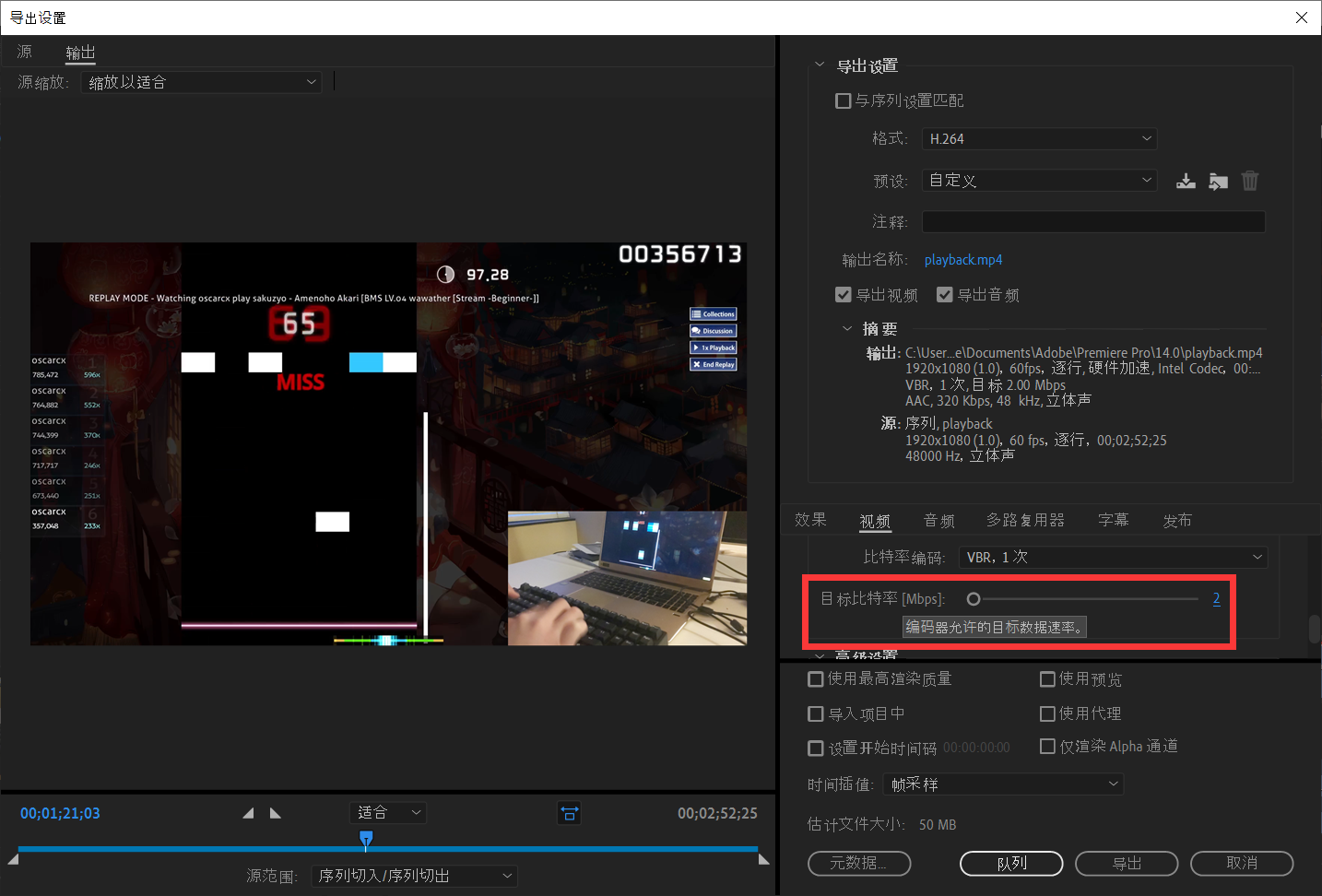Switch to the 音频 tab
The image size is (1322, 896).
coord(938,521)
